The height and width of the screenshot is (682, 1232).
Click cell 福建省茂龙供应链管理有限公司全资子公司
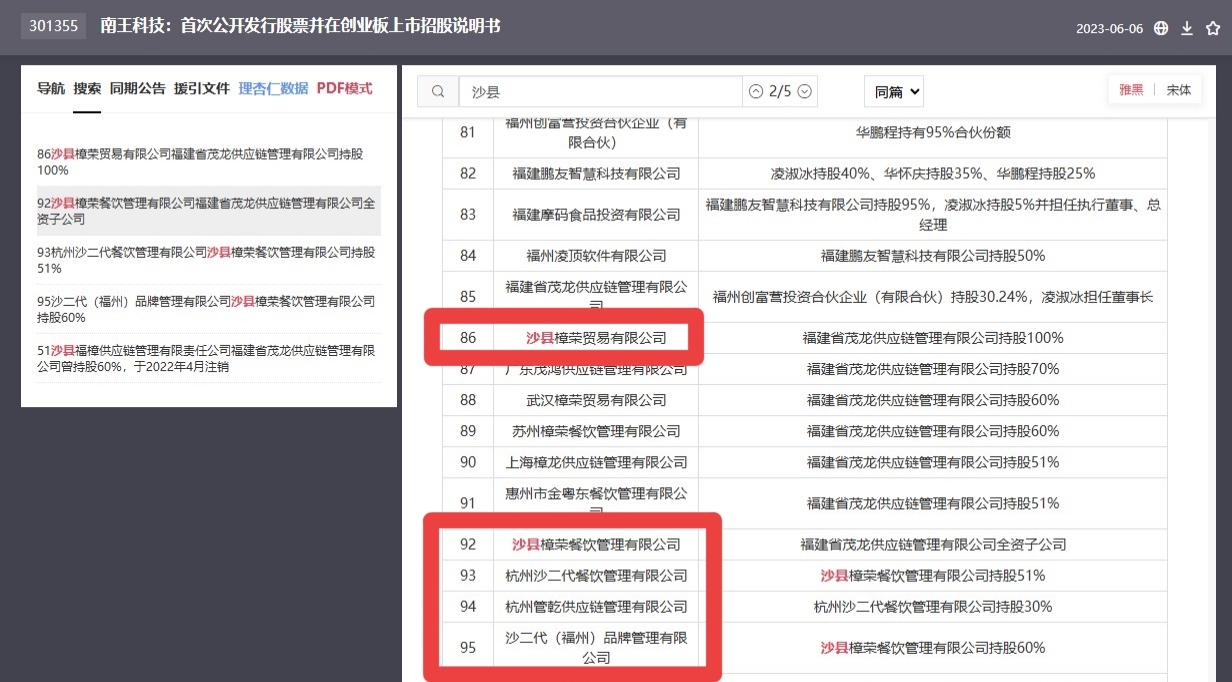(x=933, y=545)
